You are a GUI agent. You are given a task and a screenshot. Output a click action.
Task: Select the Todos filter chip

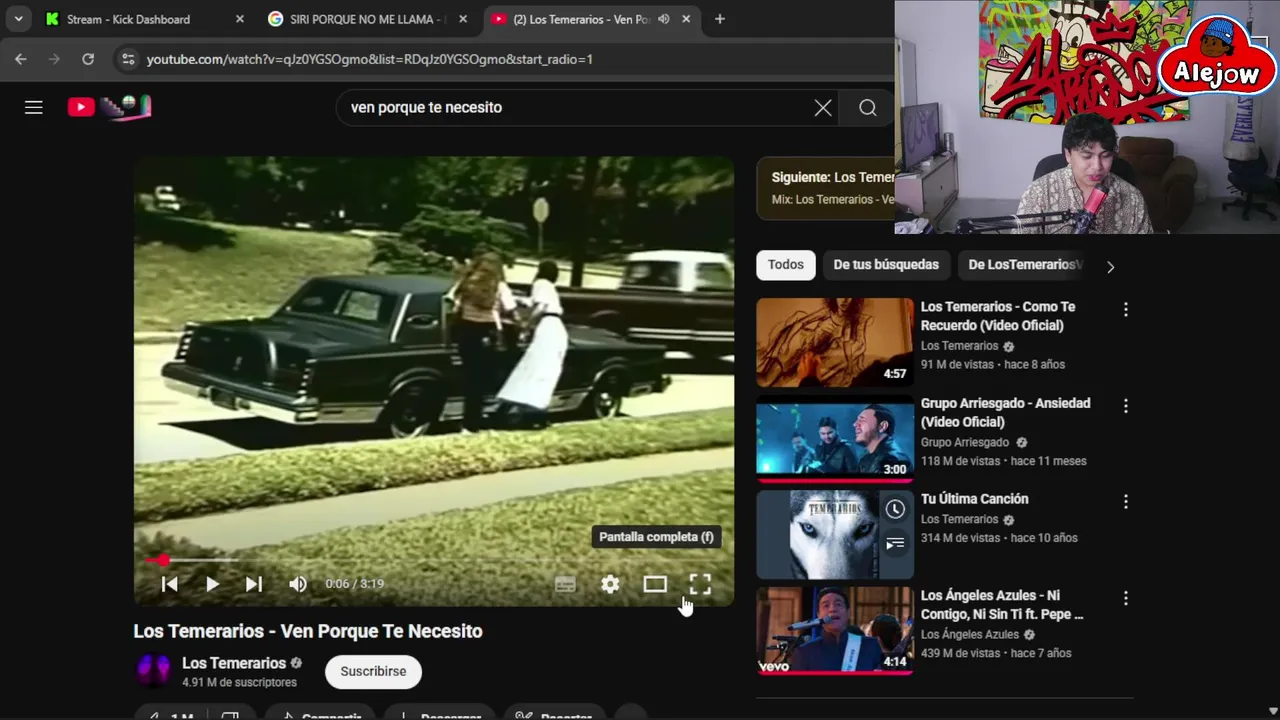785,265
